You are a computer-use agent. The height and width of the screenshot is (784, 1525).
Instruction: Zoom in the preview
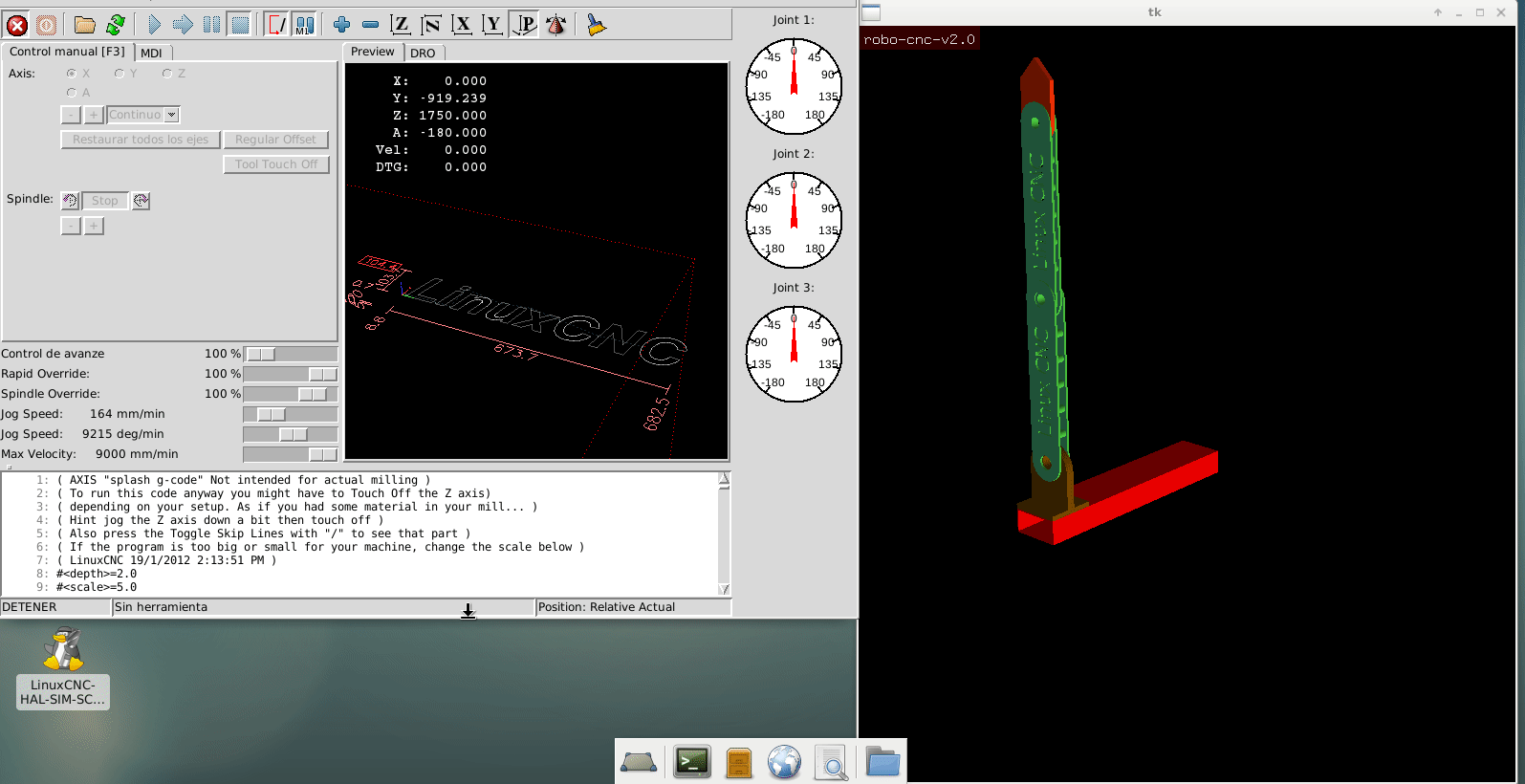click(x=341, y=25)
